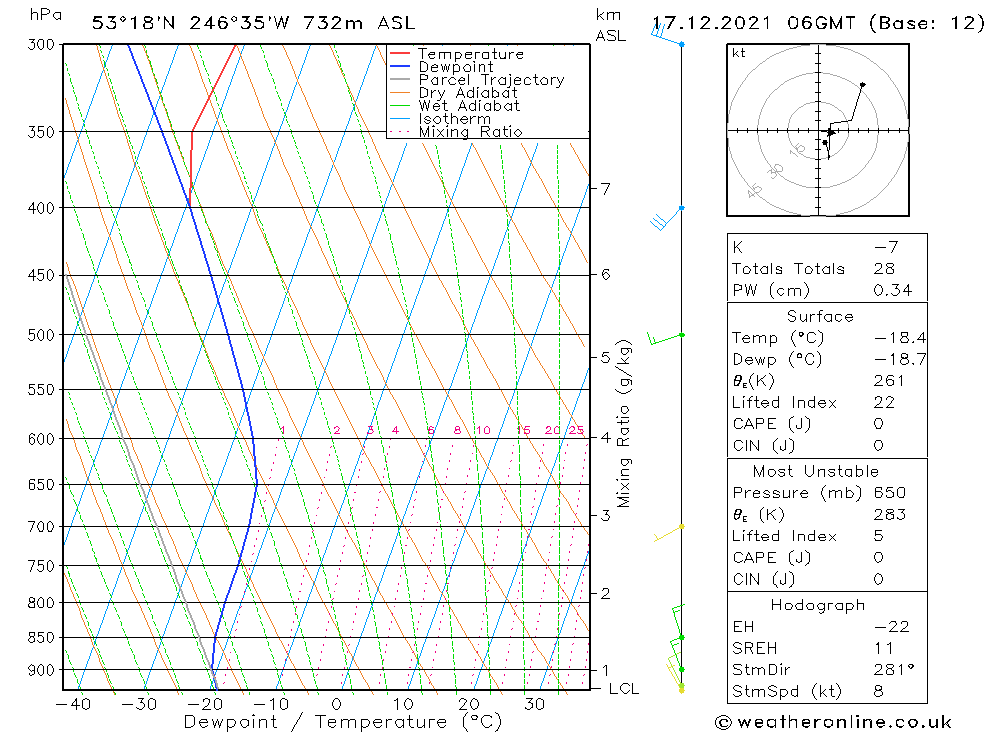Click the surface Temp value -18.4
The image size is (1000, 733).
900,338
